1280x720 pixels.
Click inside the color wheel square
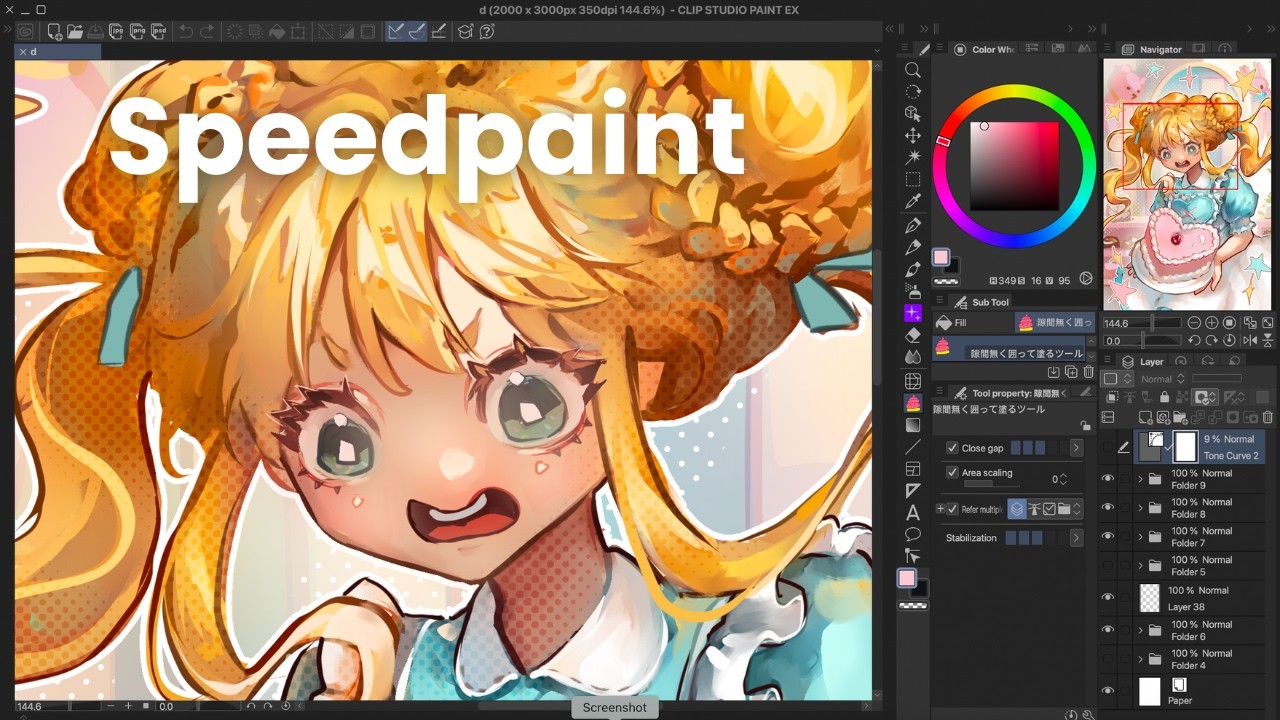coord(1014,166)
